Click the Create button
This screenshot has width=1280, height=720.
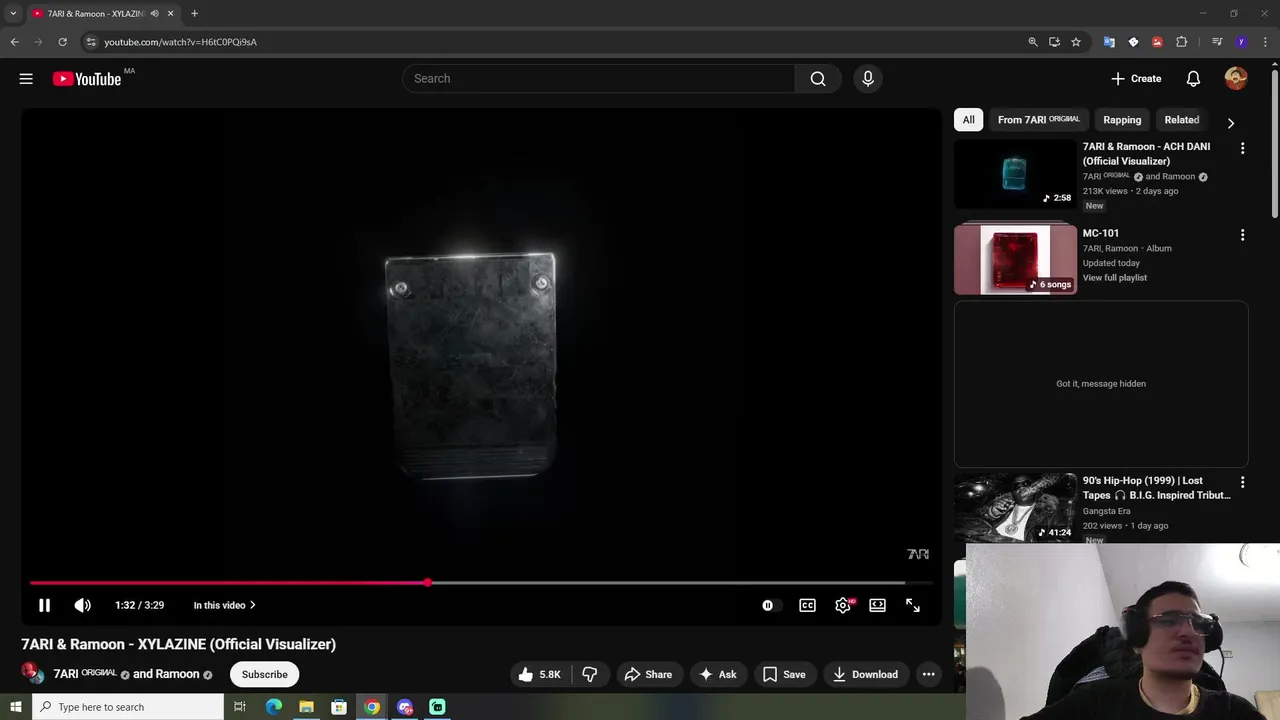[x=1136, y=79]
